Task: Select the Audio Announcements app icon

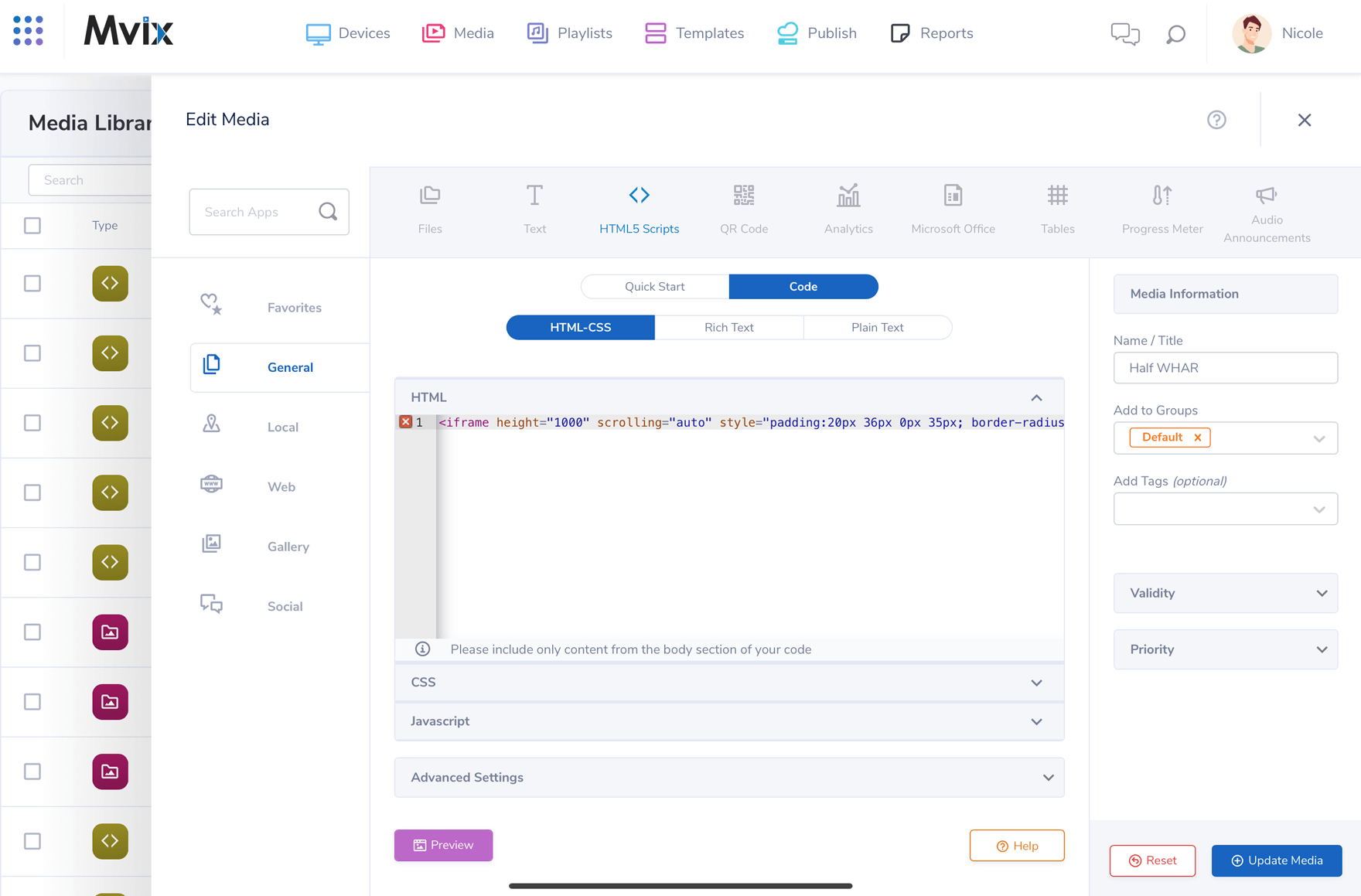Action: tap(1266, 195)
